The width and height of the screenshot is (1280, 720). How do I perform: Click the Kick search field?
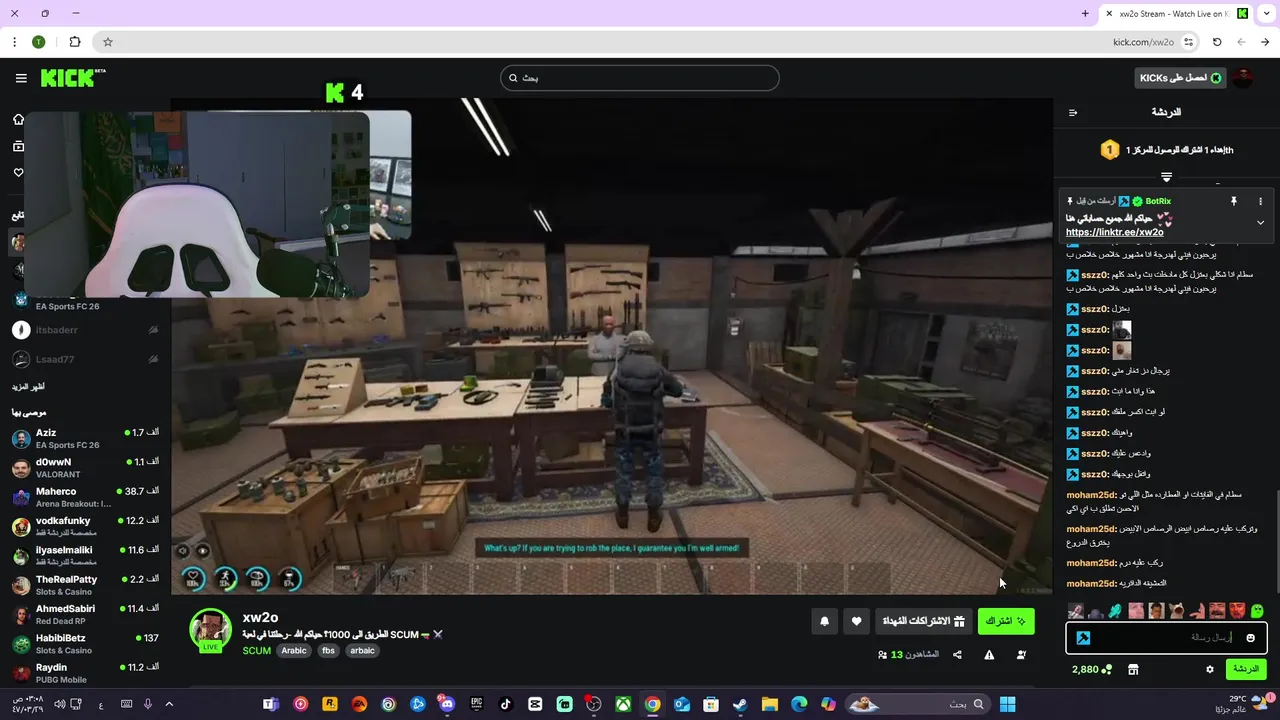click(640, 78)
